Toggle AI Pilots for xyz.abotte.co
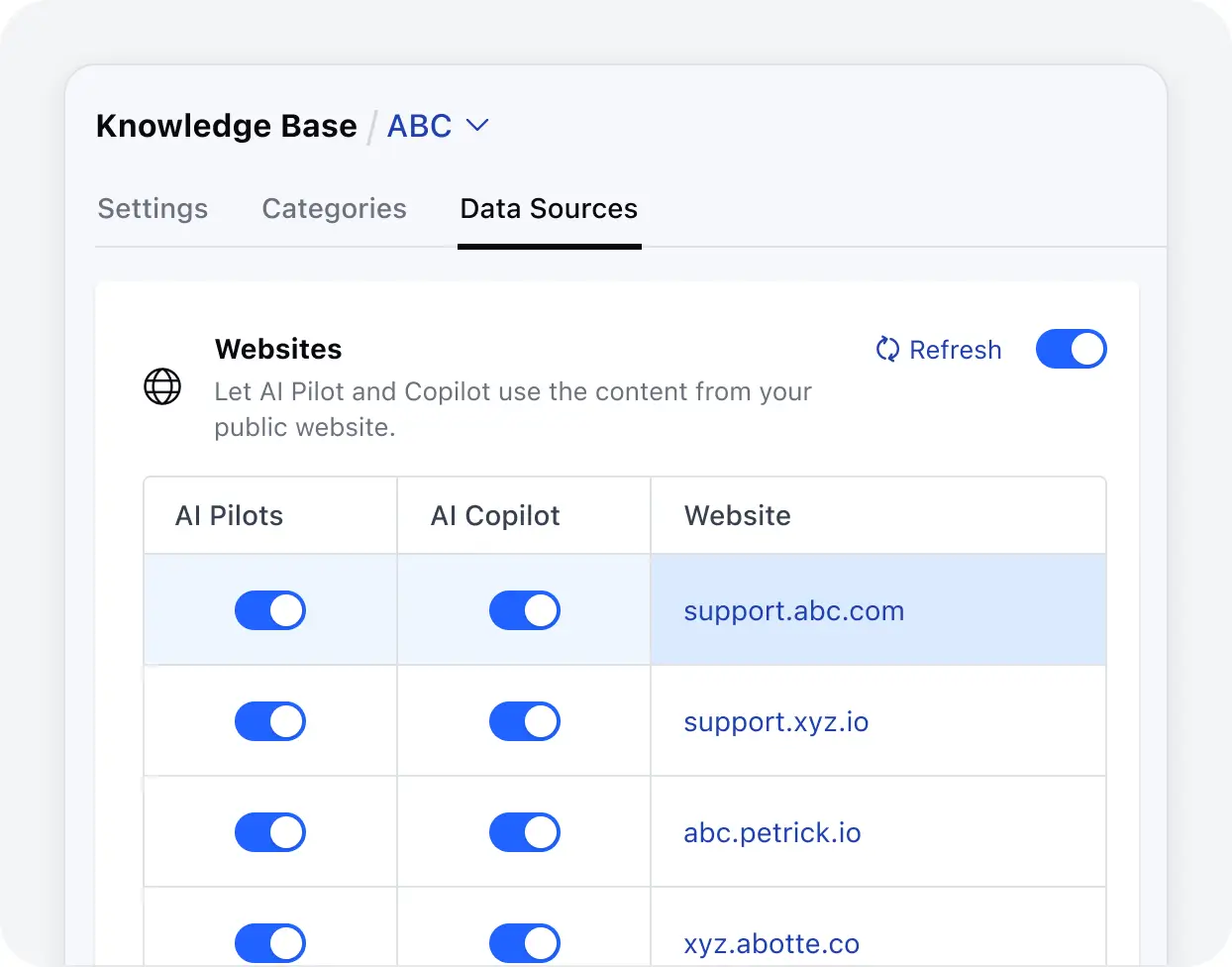The height and width of the screenshot is (967, 1232). [270, 943]
